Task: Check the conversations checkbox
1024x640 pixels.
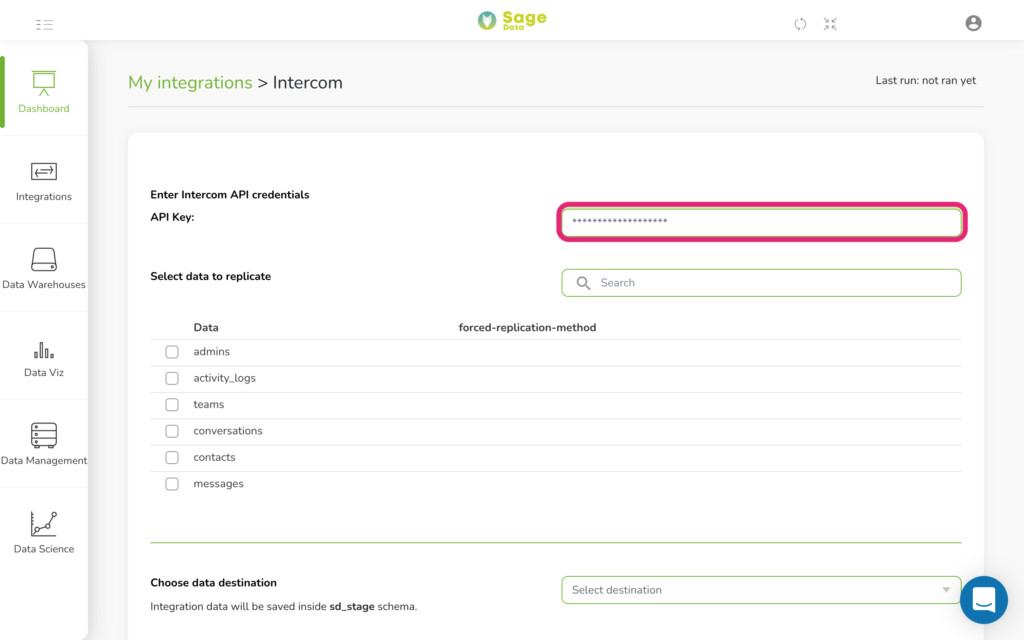Action: (x=172, y=431)
